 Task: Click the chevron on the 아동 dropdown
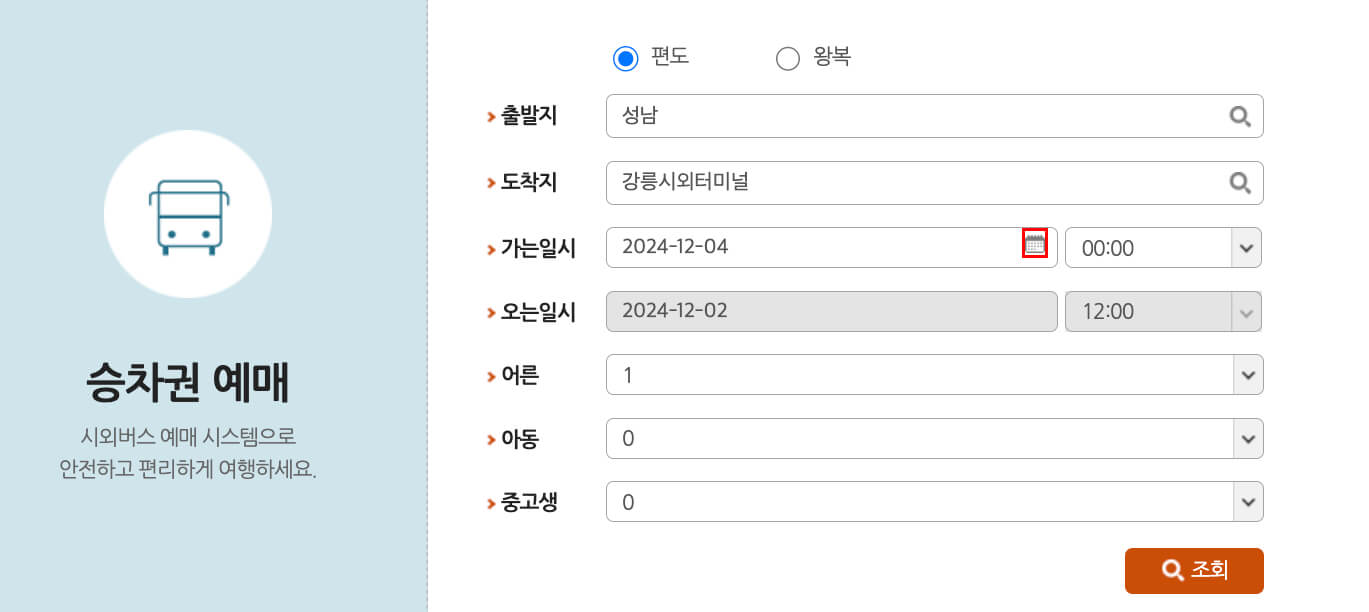[1247, 438]
